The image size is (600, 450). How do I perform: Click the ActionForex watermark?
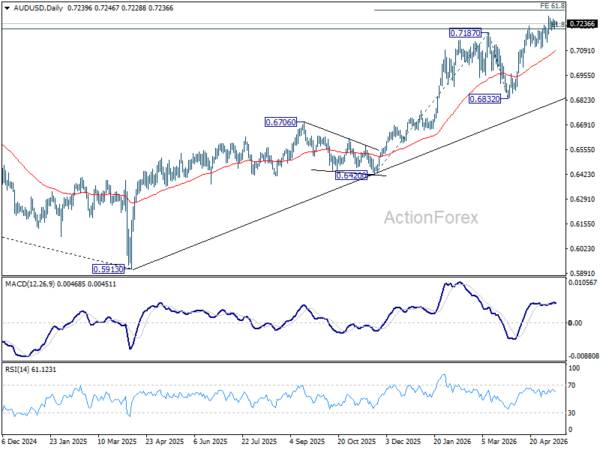click(x=431, y=218)
